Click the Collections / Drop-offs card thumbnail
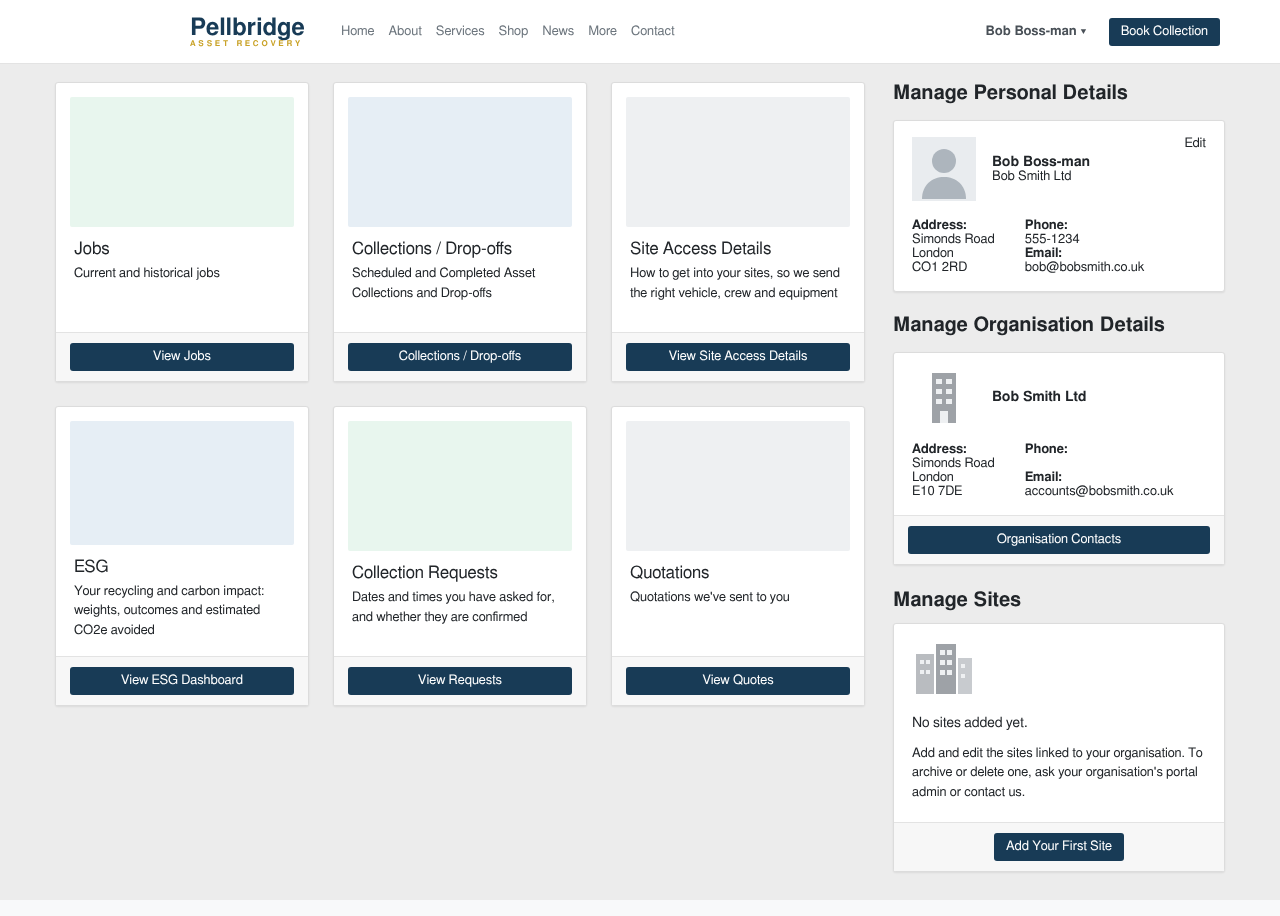This screenshot has height=916, width=1280. coord(460,162)
